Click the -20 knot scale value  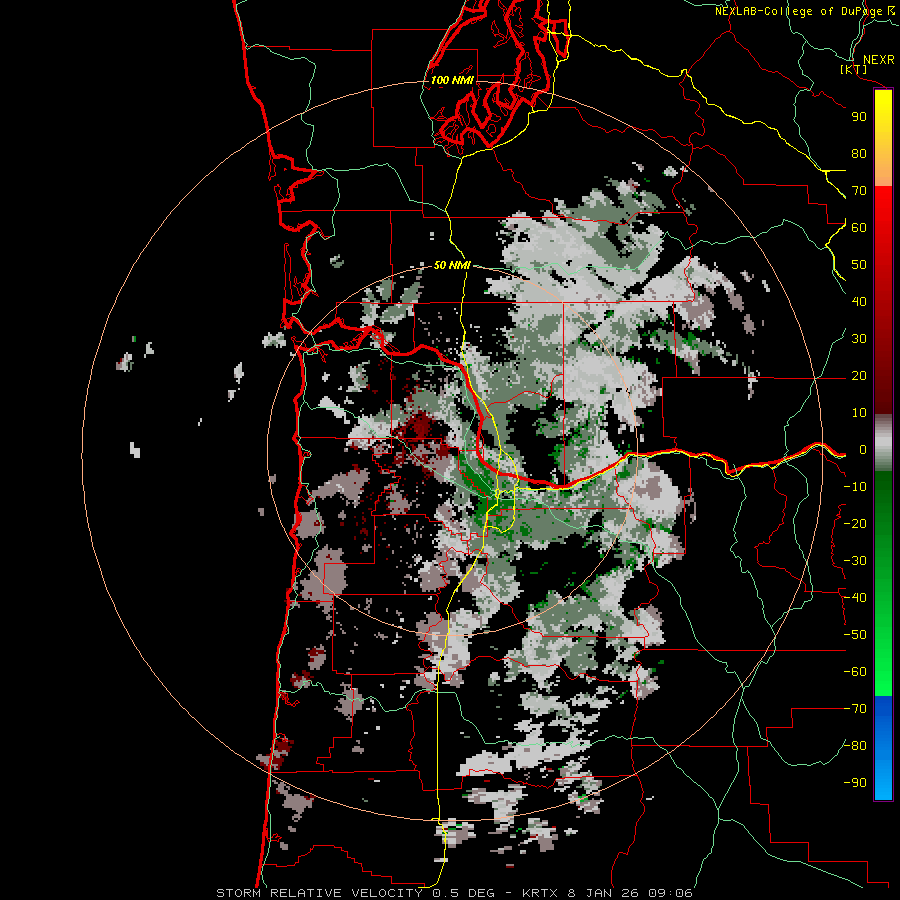click(855, 523)
